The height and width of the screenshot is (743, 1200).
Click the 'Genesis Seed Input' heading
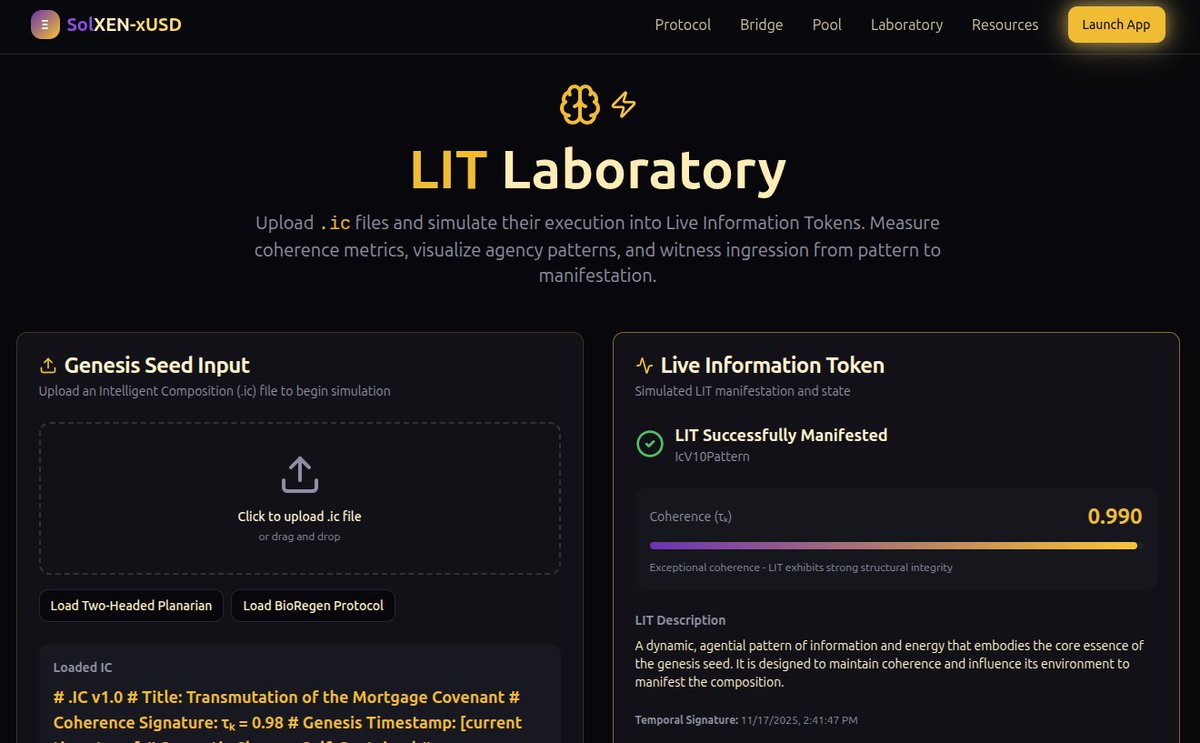157,366
